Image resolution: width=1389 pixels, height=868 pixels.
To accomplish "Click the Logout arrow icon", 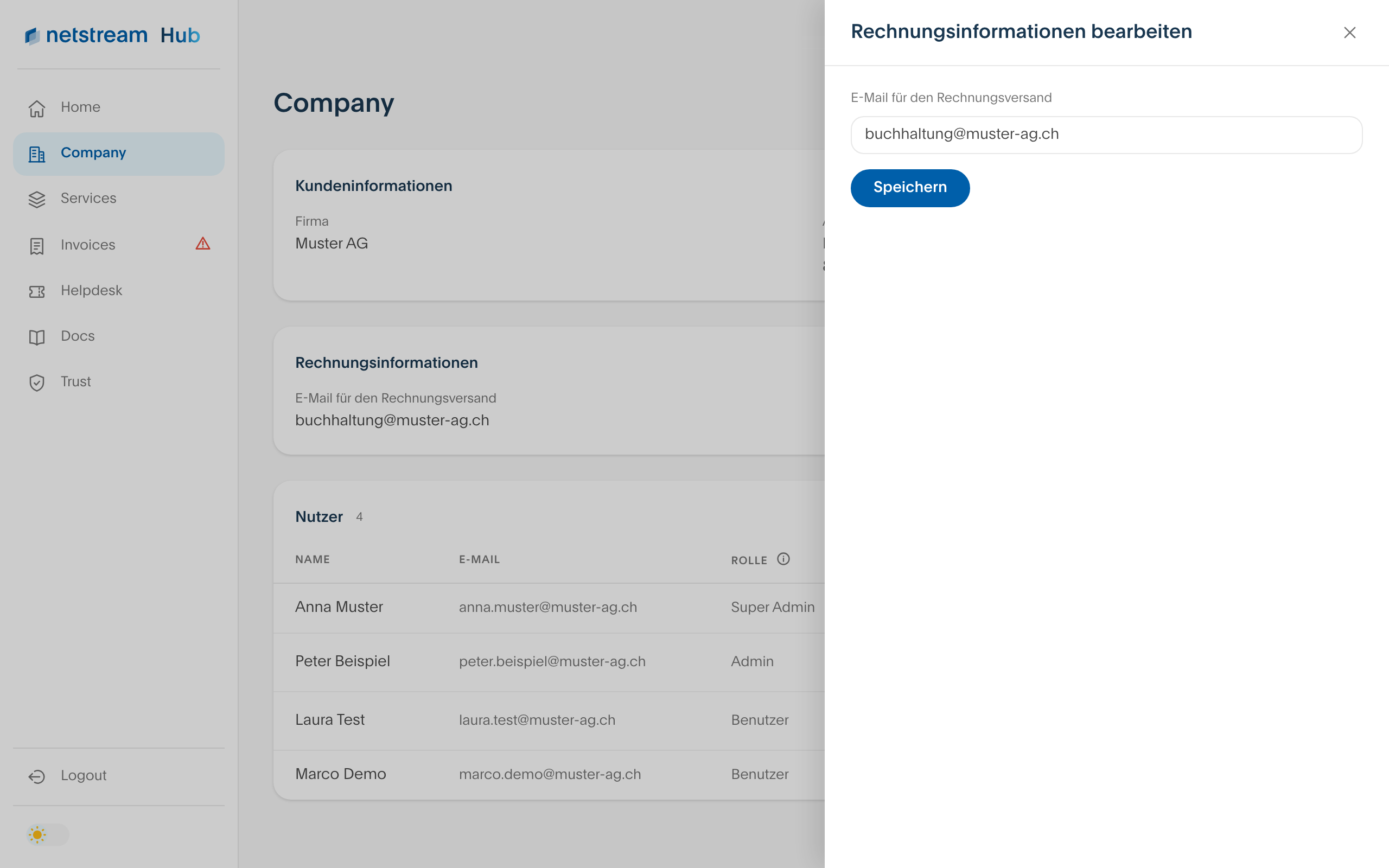I will 37,776.
